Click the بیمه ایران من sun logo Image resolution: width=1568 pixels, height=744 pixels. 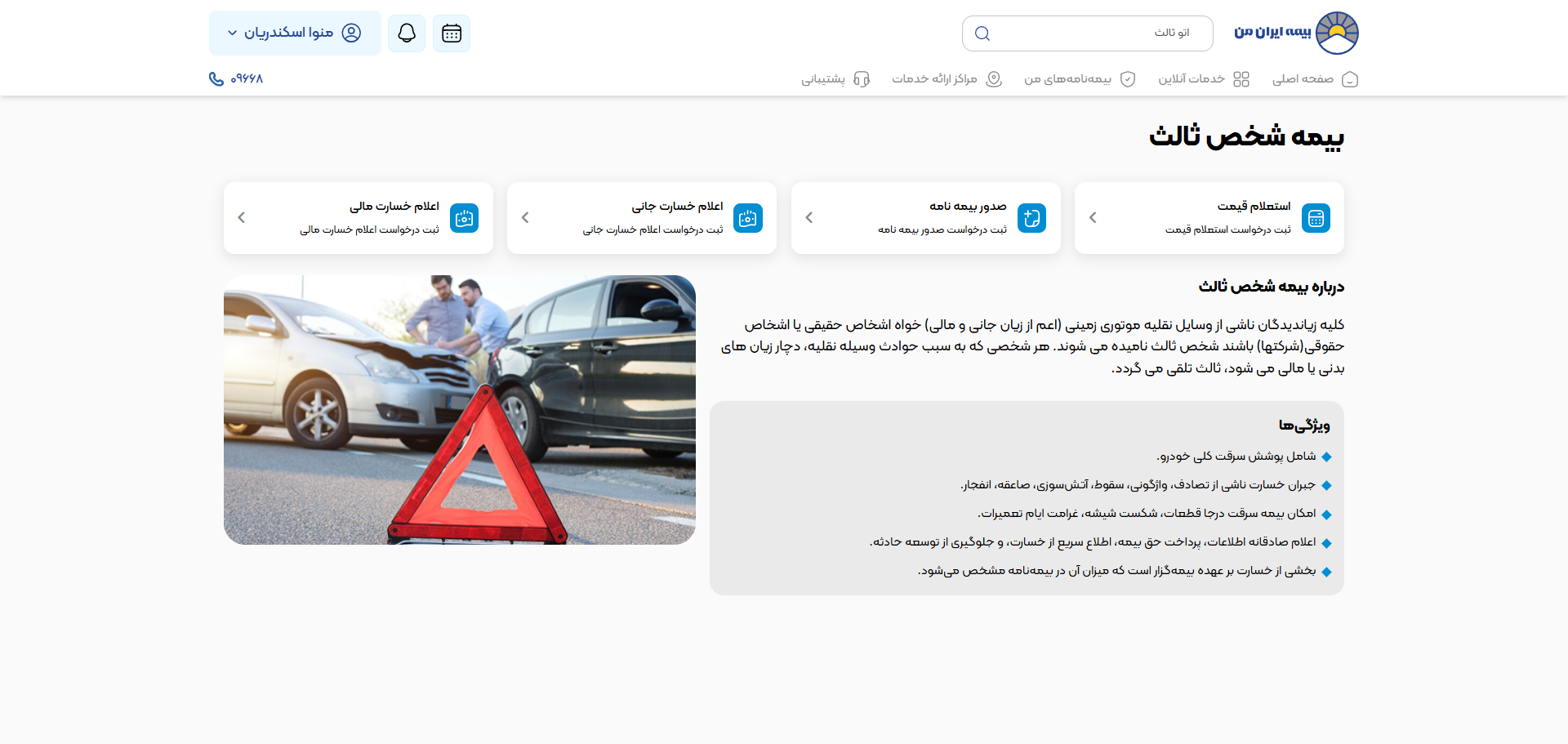click(x=1336, y=33)
